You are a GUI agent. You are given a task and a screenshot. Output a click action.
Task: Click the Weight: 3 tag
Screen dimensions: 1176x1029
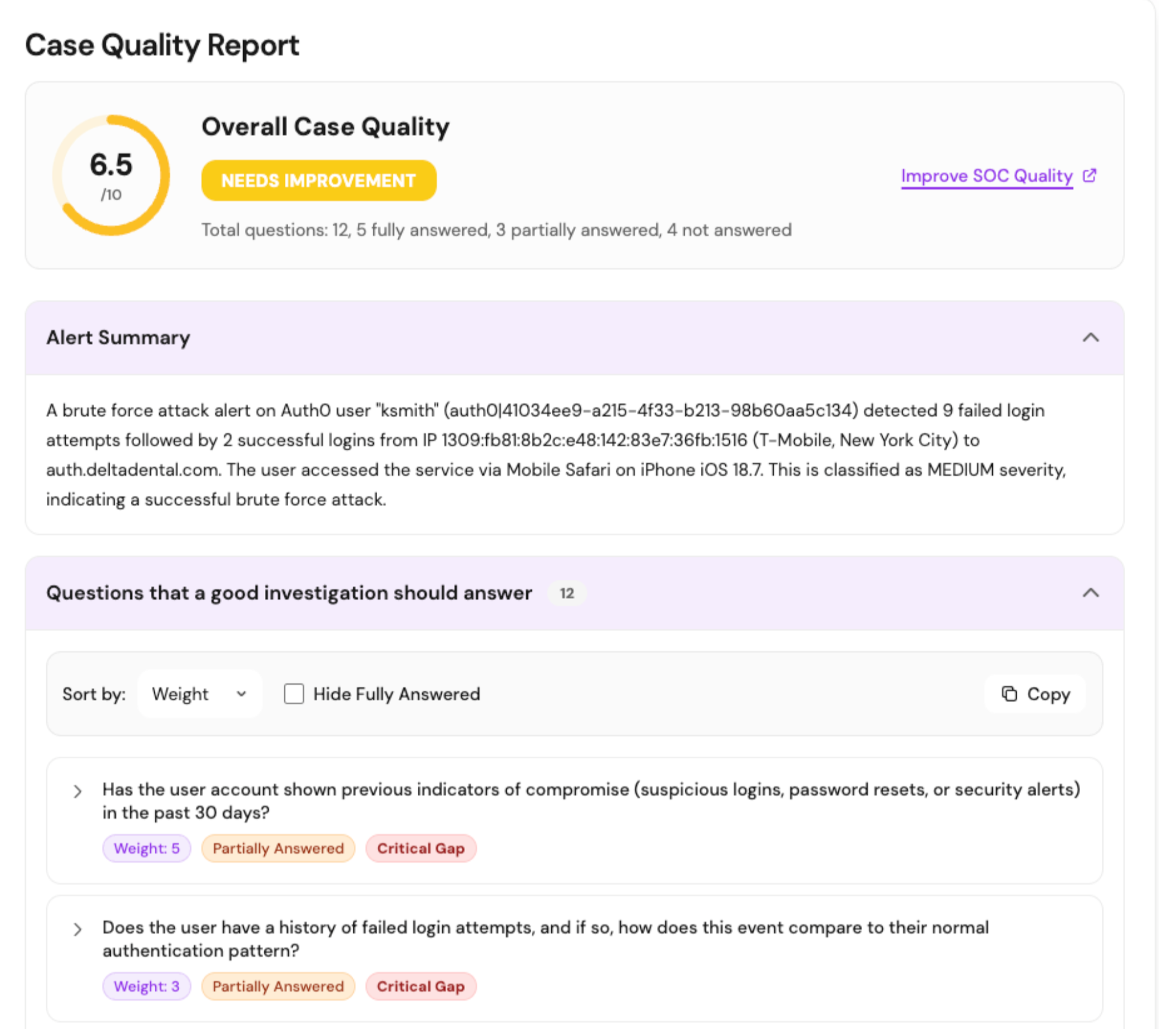146,986
